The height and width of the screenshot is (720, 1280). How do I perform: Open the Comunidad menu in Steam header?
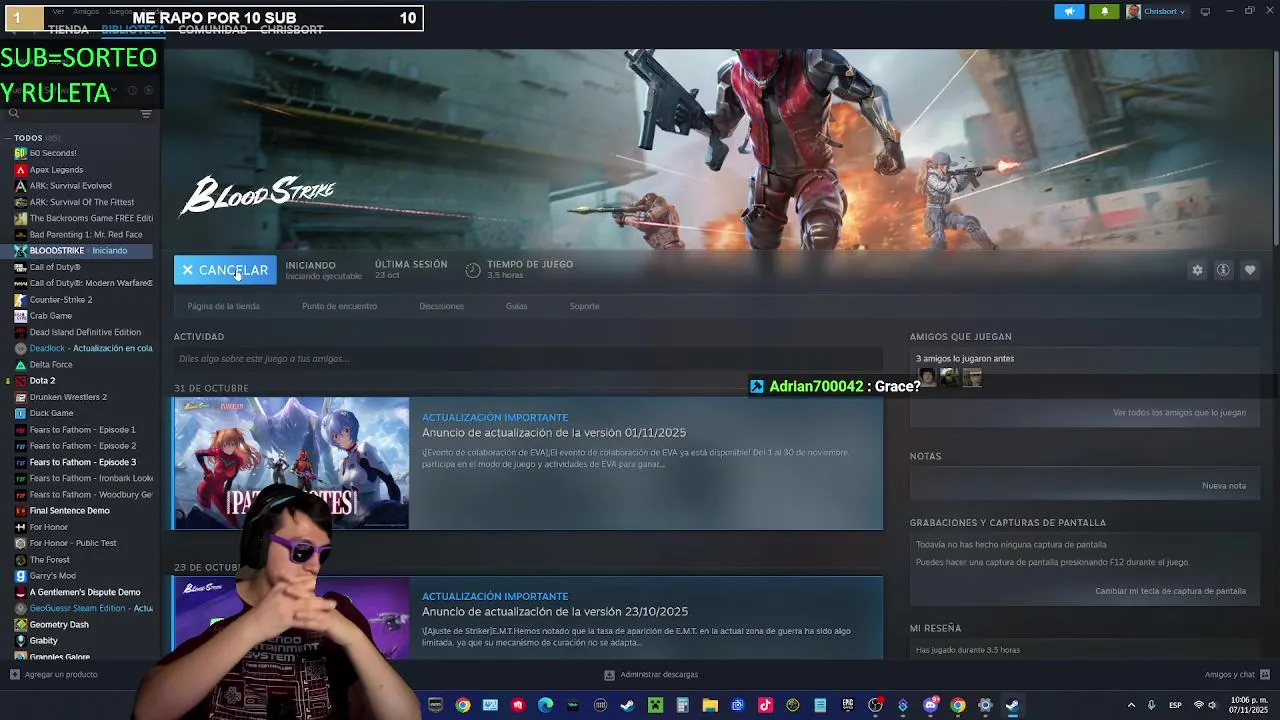click(212, 30)
